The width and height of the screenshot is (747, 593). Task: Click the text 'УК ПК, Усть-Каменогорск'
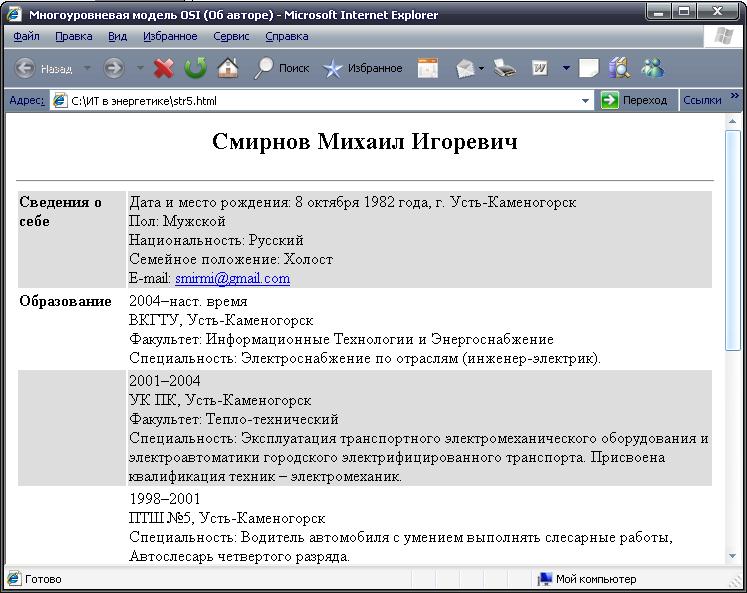pos(220,400)
